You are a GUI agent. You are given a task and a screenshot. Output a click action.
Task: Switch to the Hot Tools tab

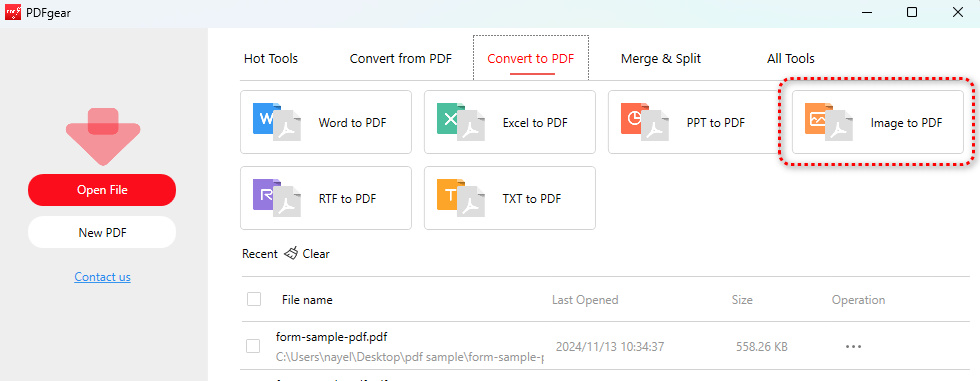click(x=271, y=59)
